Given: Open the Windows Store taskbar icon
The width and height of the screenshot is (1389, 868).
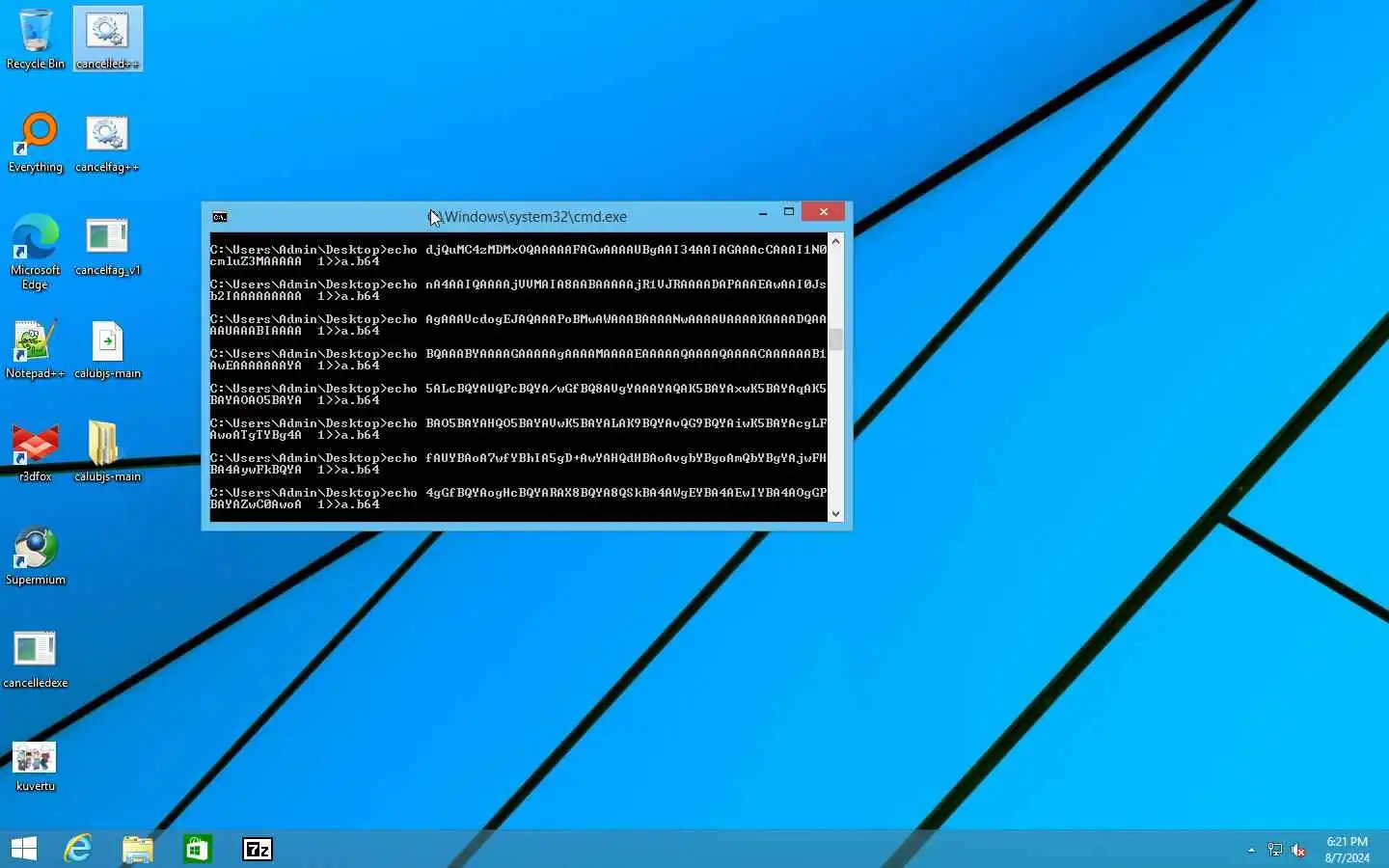Looking at the screenshot, I should (x=198, y=849).
